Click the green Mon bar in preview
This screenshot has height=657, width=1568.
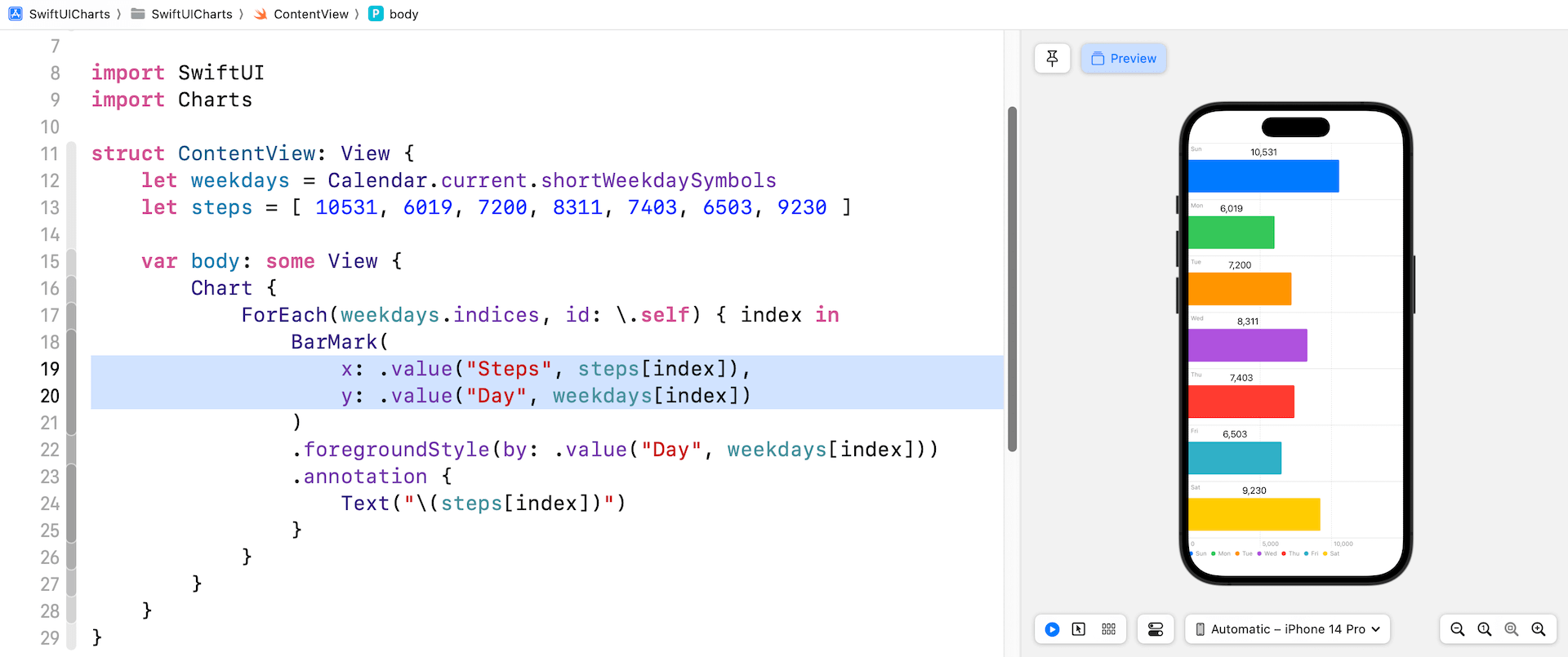[x=1231, y=233]
